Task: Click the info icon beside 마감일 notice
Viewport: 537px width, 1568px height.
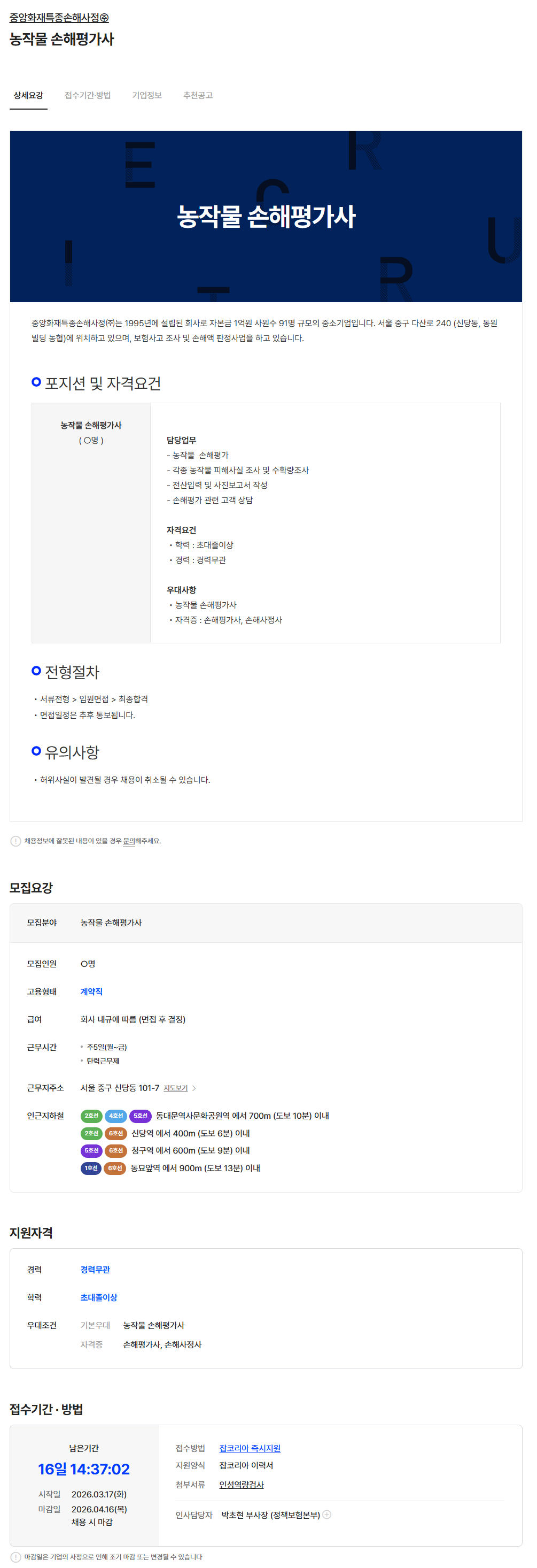Action: coord(16,1556)
